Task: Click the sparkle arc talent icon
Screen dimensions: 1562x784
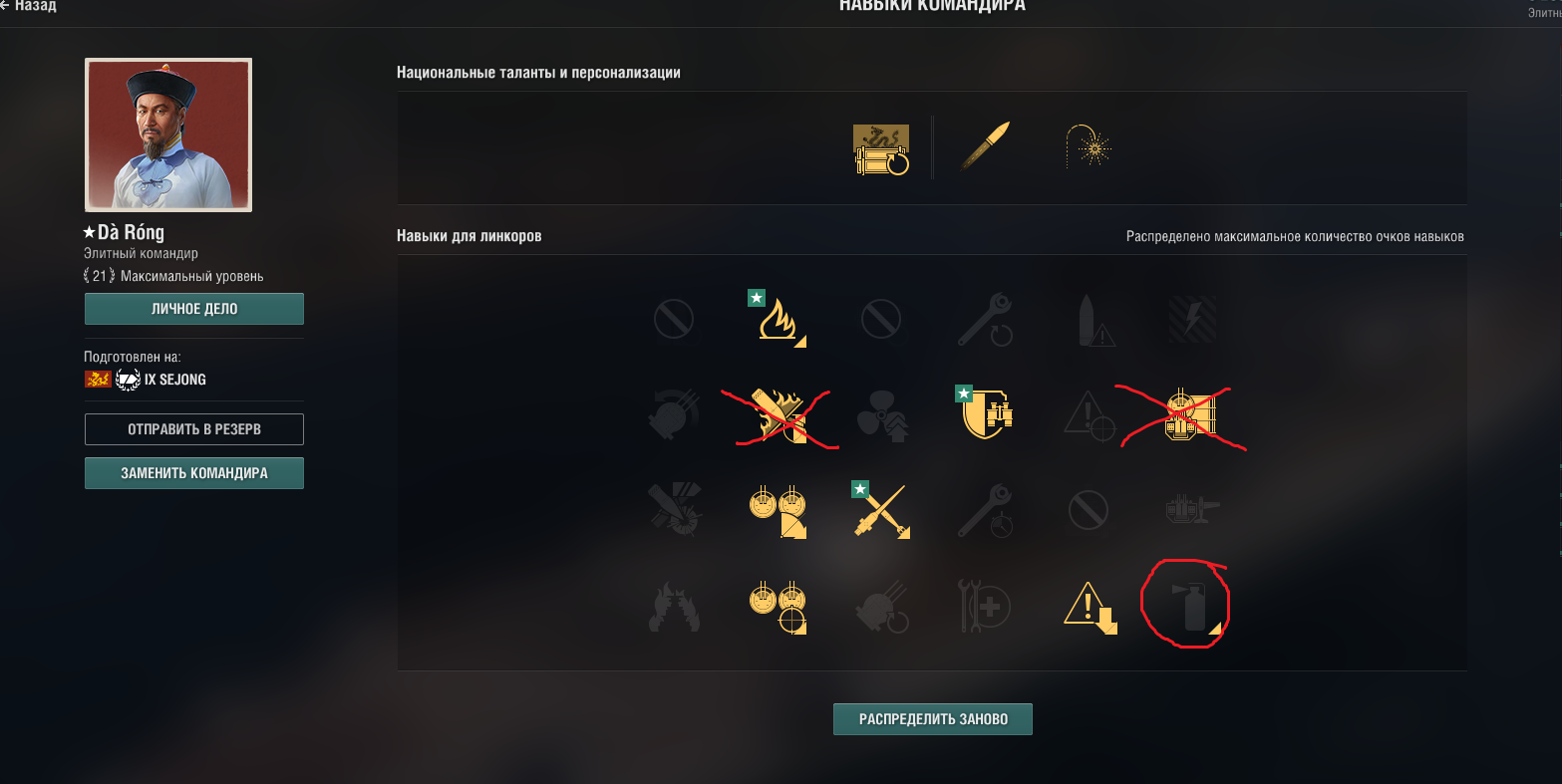Action: click(1089, 147)
